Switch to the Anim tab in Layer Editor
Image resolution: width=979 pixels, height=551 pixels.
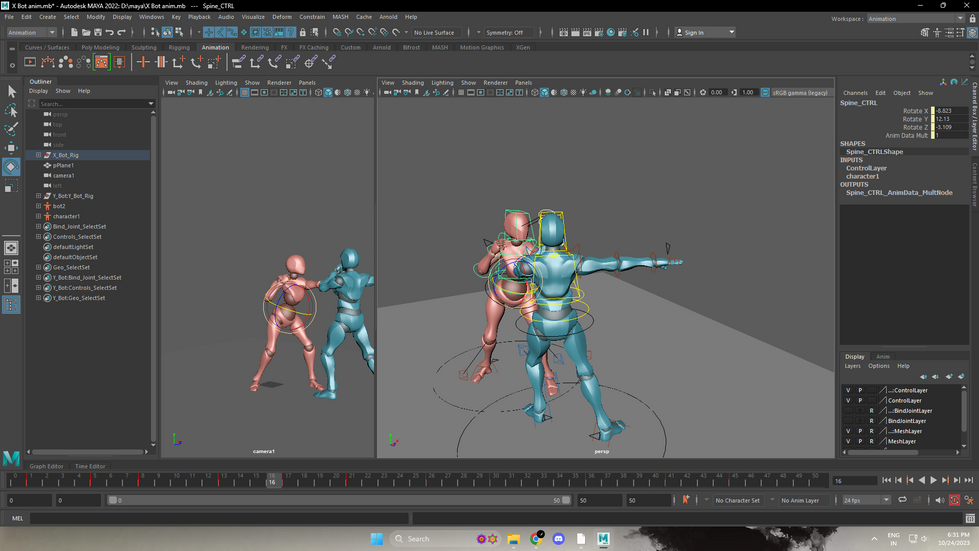(883, 357)
